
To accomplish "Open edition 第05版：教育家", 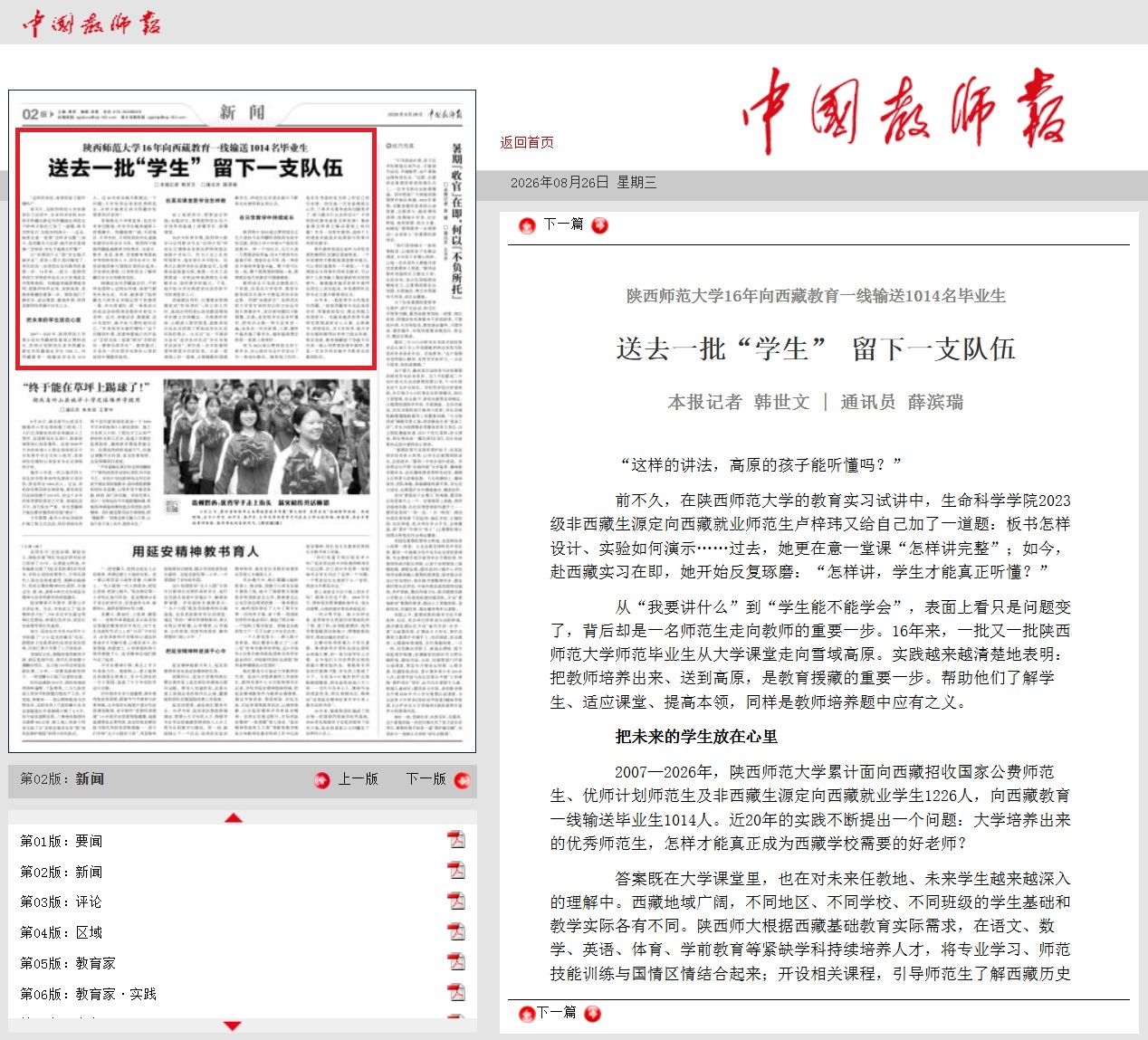I will pos(68,963).
